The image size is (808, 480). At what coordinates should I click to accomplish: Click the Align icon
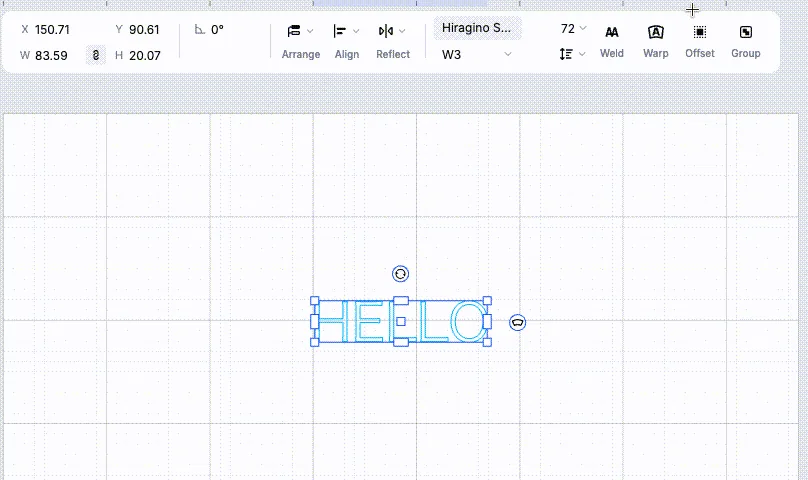pyautogui.click(x=340, y=31)
